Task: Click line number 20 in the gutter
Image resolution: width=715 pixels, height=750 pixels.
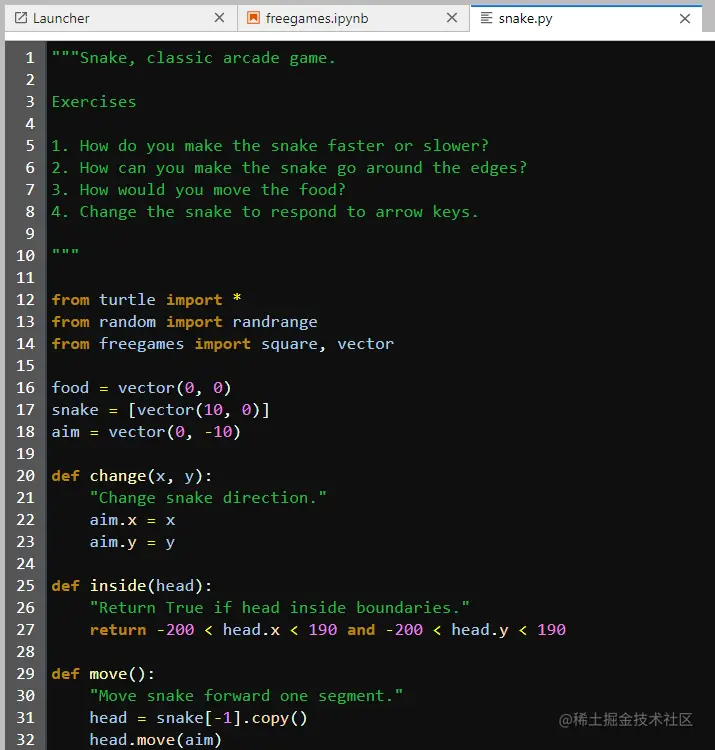Action: click(25, 476)
